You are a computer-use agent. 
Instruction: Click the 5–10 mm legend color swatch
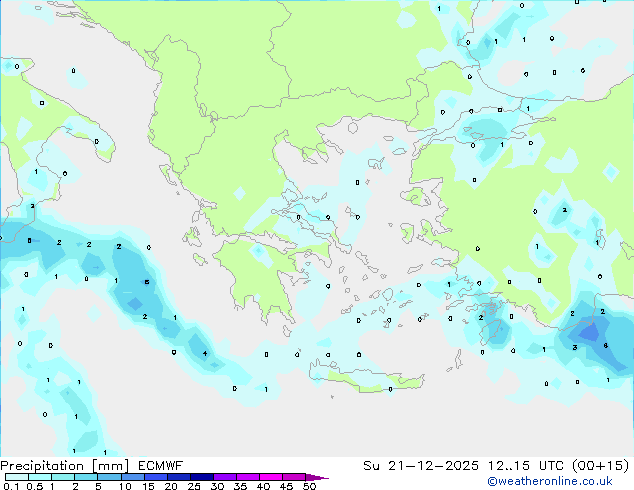[x=109, y=477]
